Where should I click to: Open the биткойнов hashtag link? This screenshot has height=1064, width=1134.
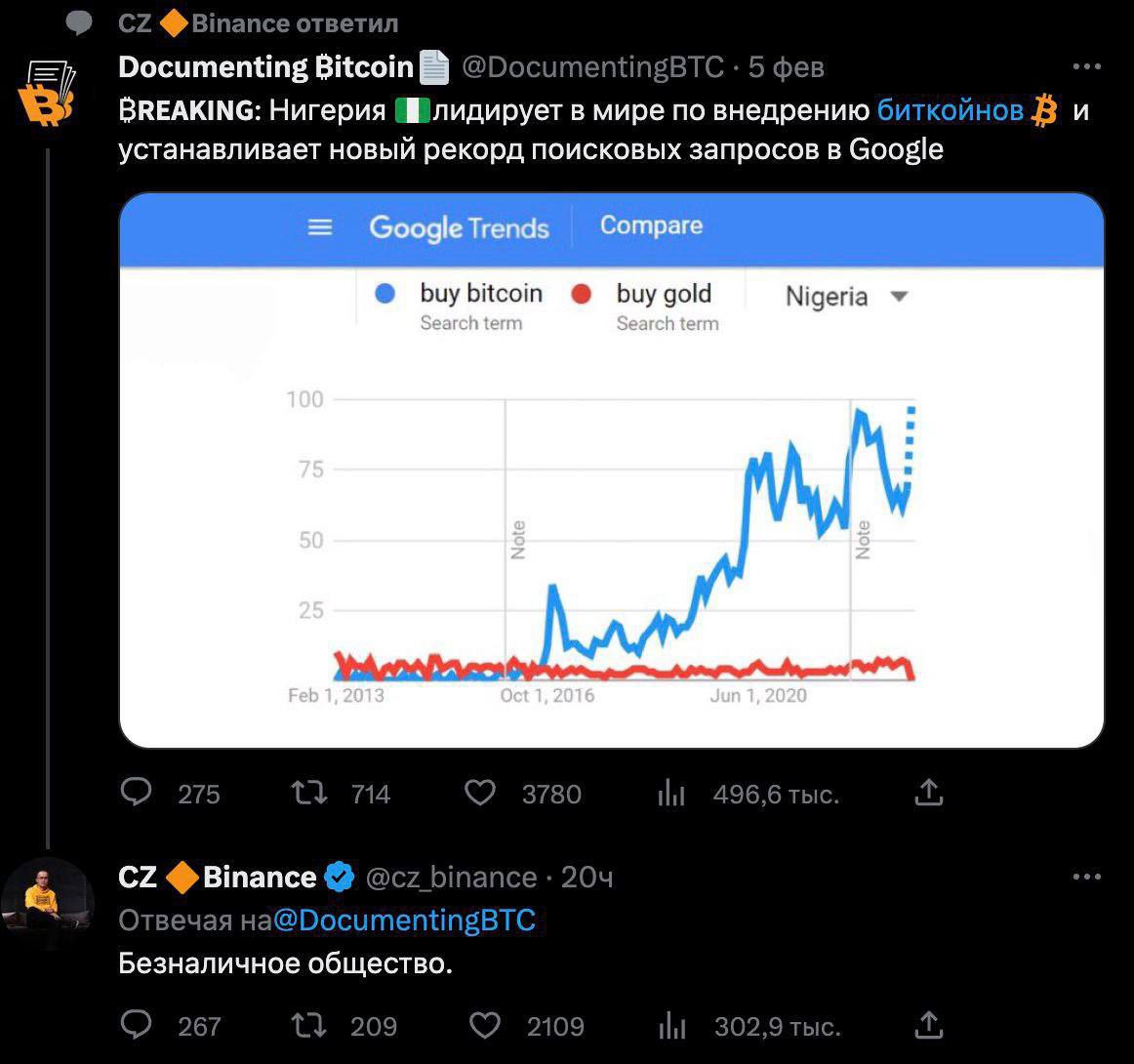[950, 110]
